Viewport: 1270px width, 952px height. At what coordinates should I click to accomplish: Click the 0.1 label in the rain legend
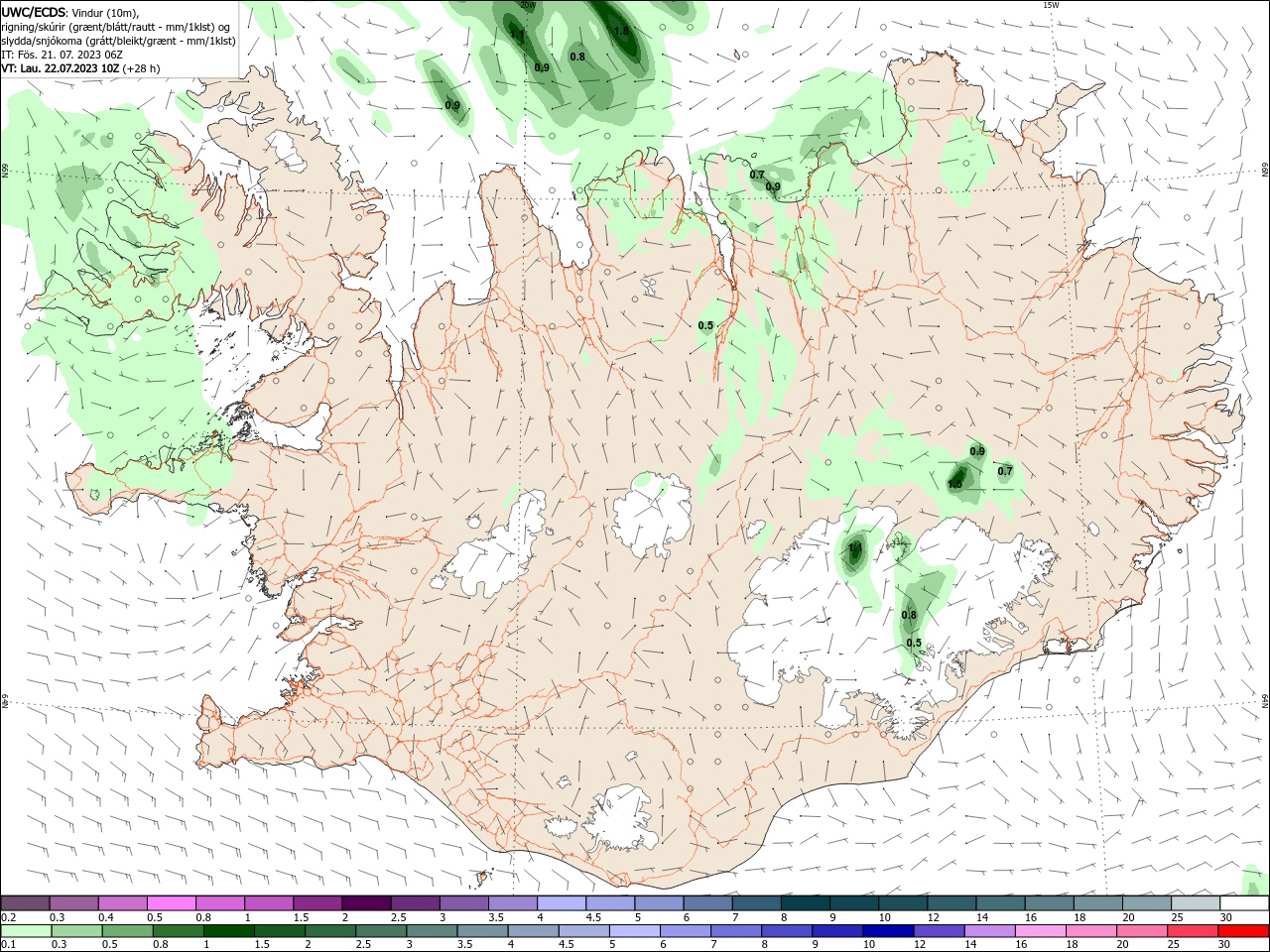point(10,944)
